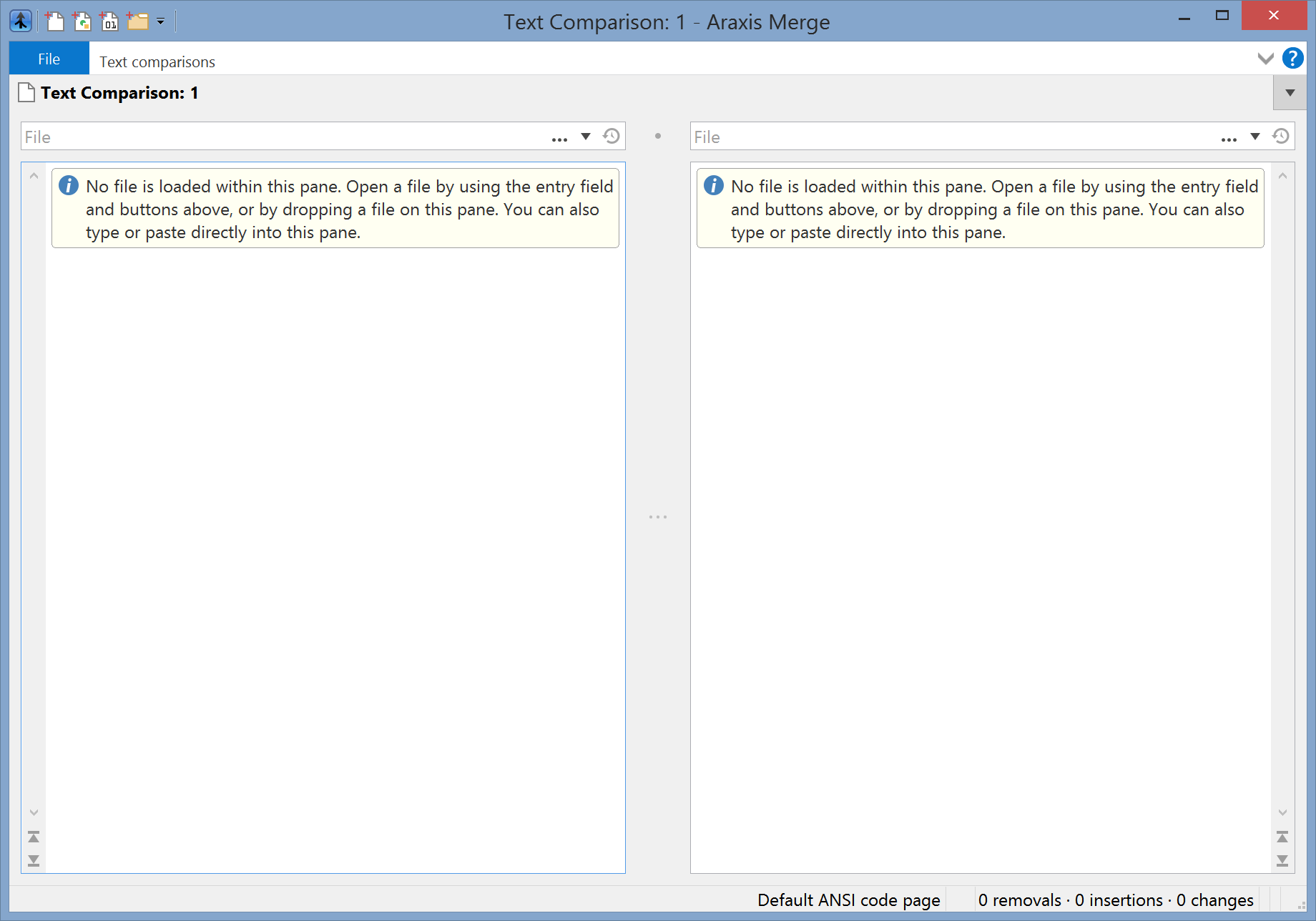Switch to the Text comparisons tab
This screenshot has height=921, width=1316.
(157, 61)
